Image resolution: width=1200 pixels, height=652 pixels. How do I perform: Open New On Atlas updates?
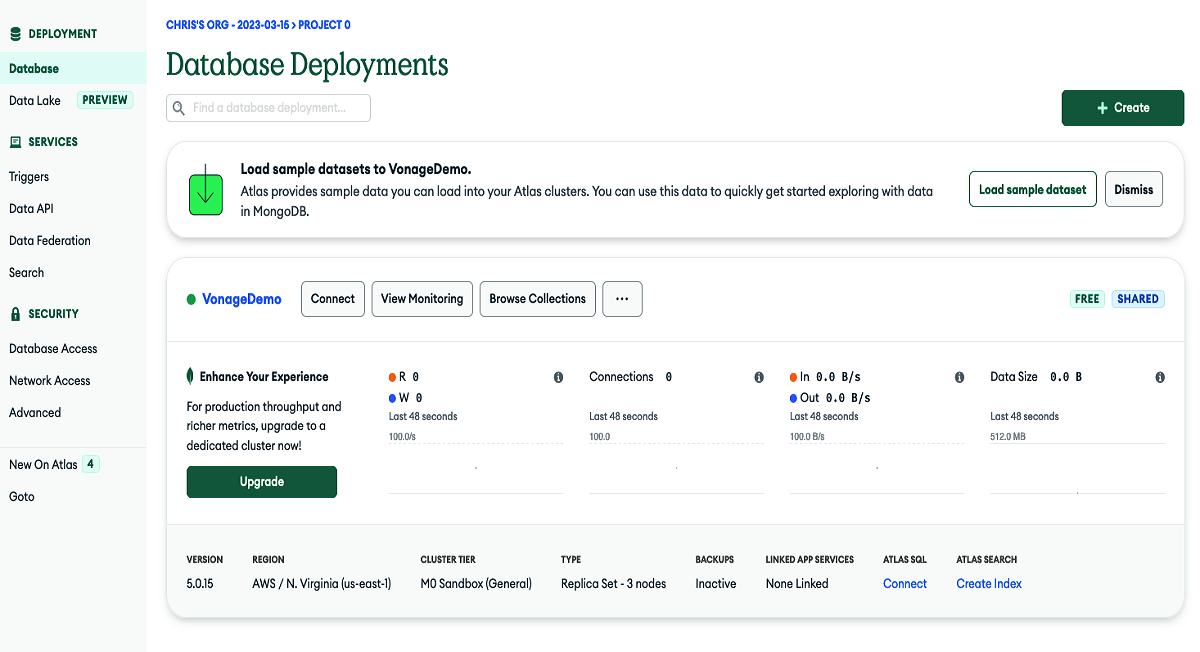click(x=43, y=465)
